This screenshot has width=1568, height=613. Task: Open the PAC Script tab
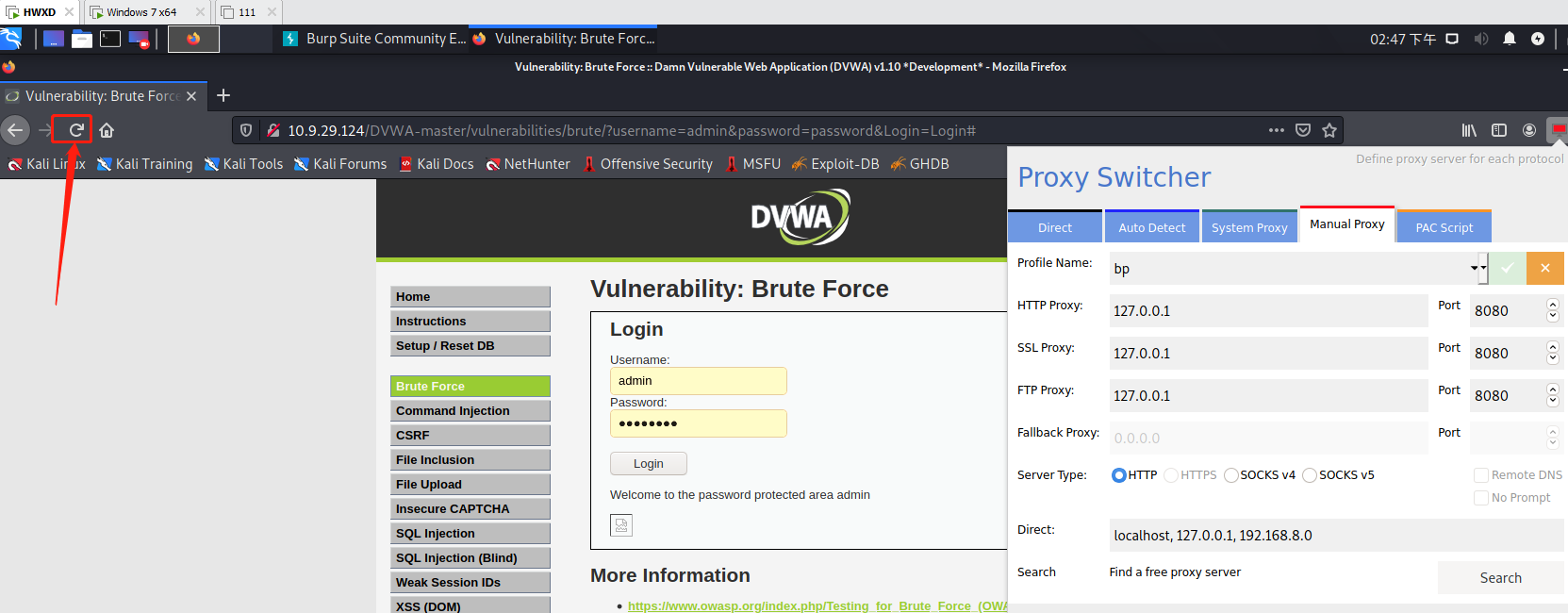[1444, 227]
